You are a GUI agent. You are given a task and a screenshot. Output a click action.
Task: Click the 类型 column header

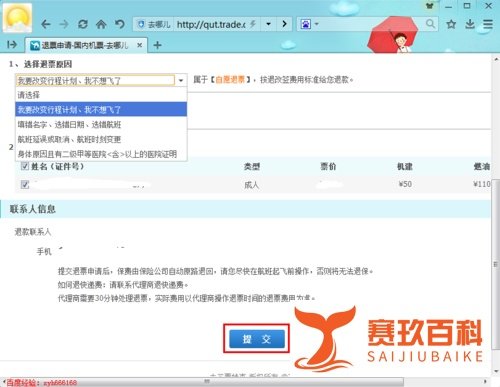tap(252, 166)
